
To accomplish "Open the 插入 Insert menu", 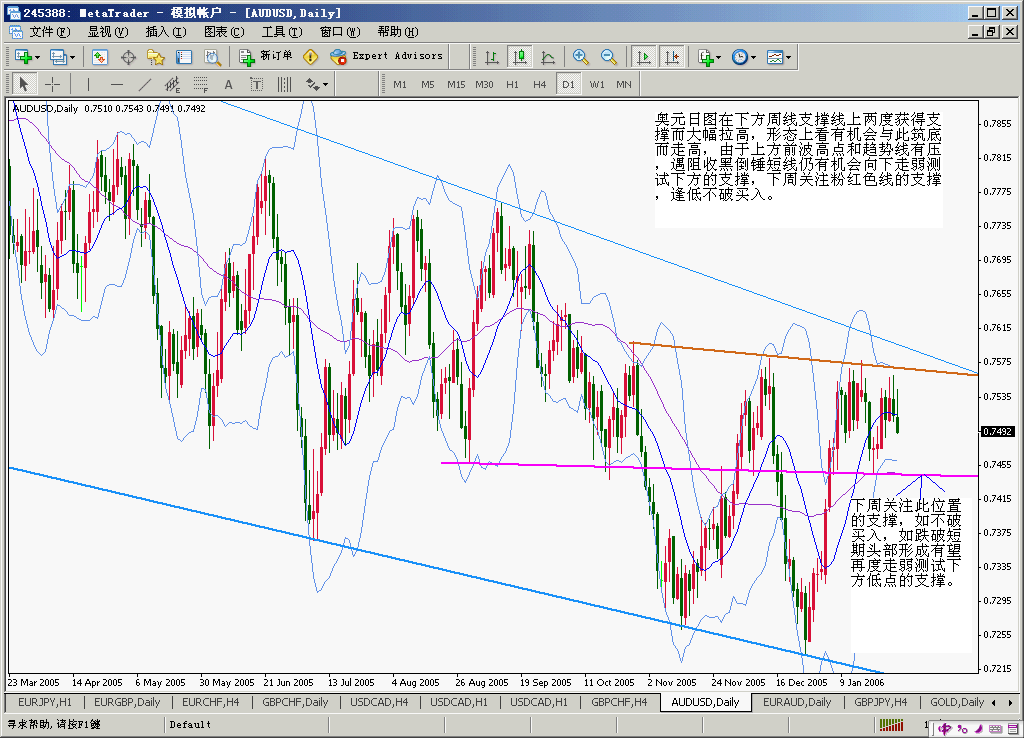I will (166, 32).
